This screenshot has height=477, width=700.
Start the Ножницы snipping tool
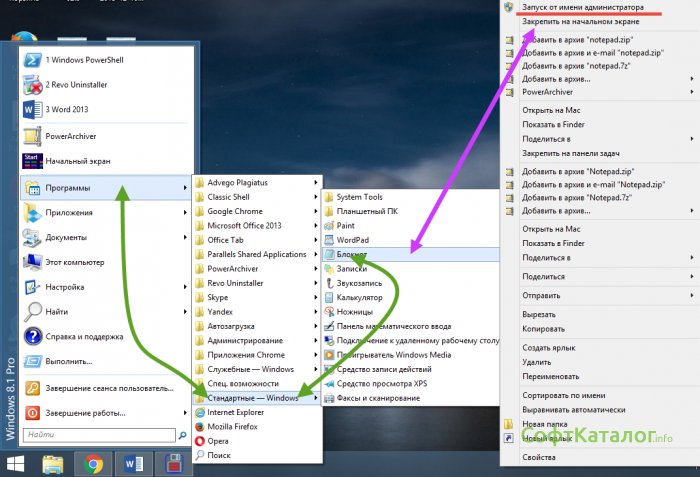click(x=354, y=312)
